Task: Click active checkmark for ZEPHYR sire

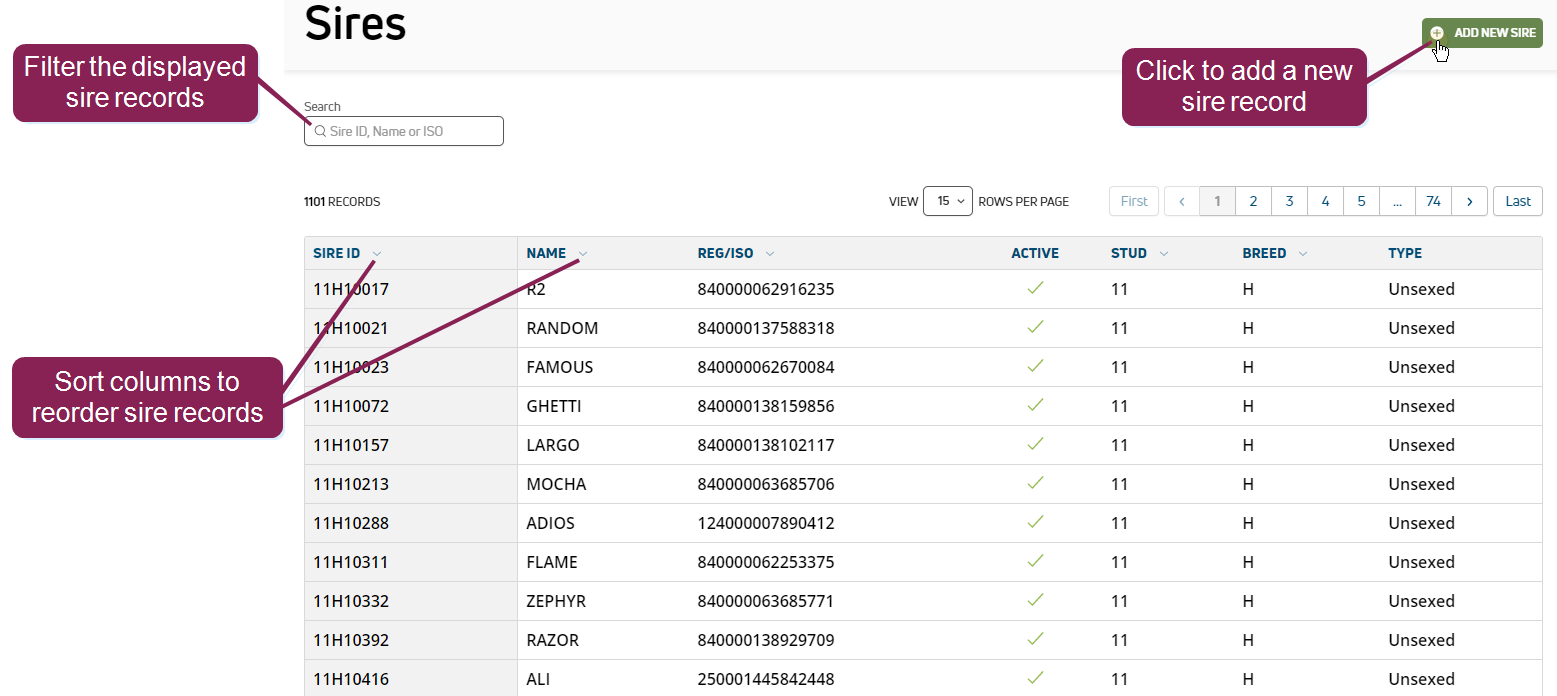Action: coord(1035,600)
